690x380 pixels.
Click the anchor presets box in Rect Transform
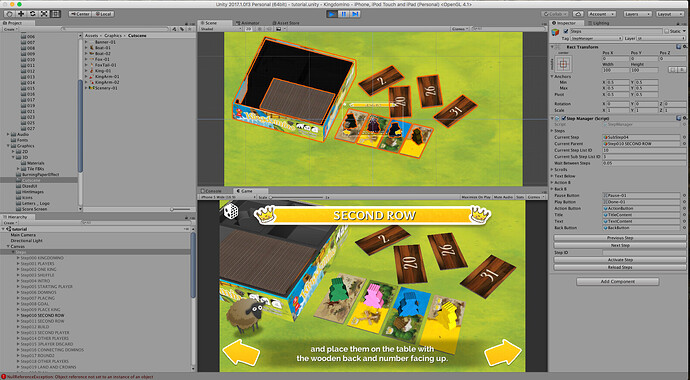coord(563,64)
